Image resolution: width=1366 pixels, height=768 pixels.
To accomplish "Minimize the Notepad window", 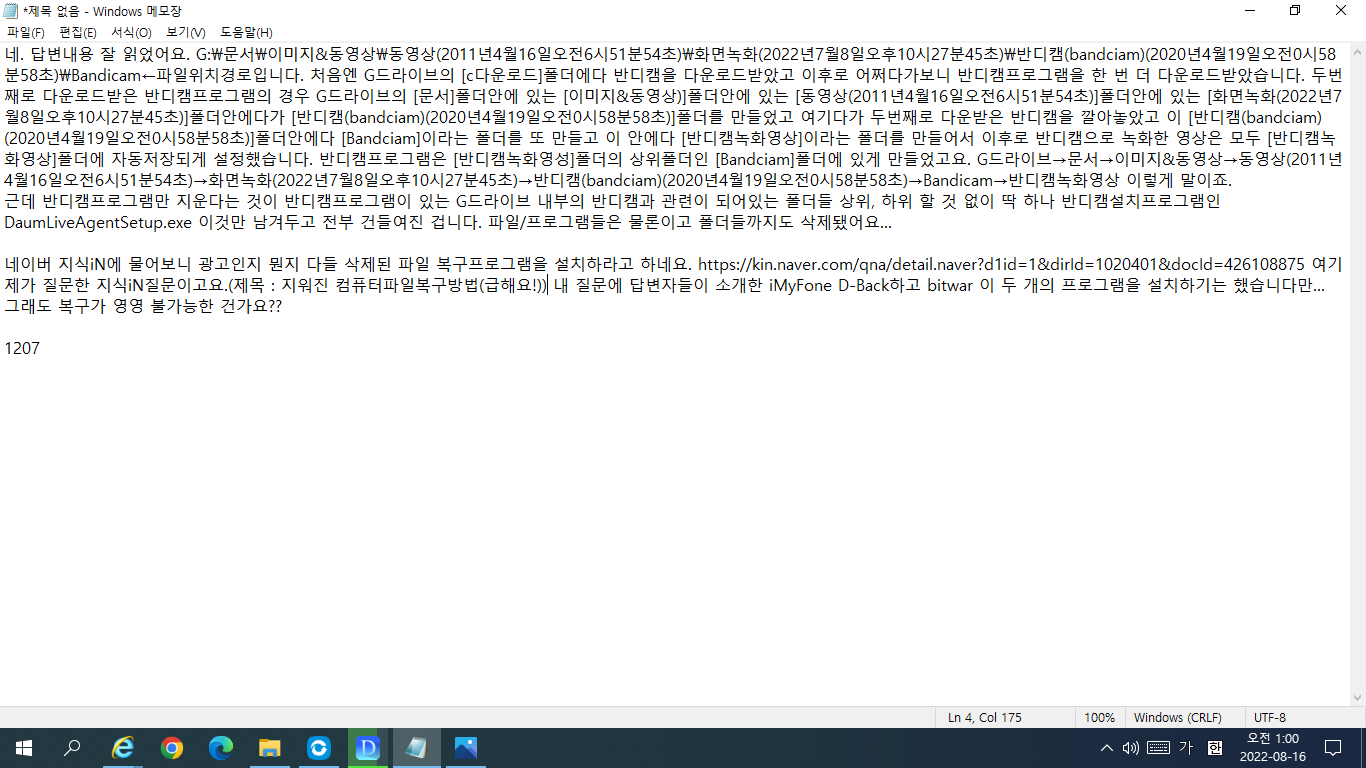I will coord(1250,10).
